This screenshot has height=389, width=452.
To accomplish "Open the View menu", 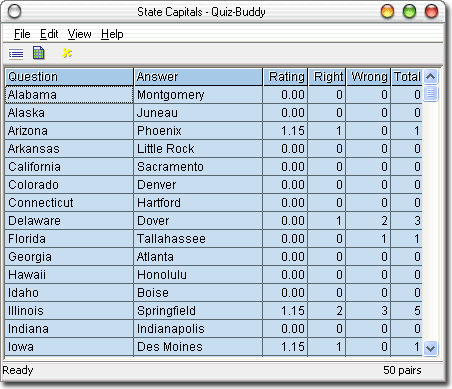I will [79, 34].
